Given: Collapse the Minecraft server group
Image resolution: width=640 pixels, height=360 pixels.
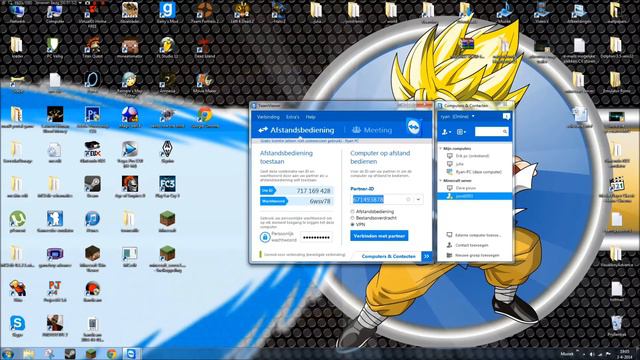Looking at the screenshot, I should [x=441, y=180].
